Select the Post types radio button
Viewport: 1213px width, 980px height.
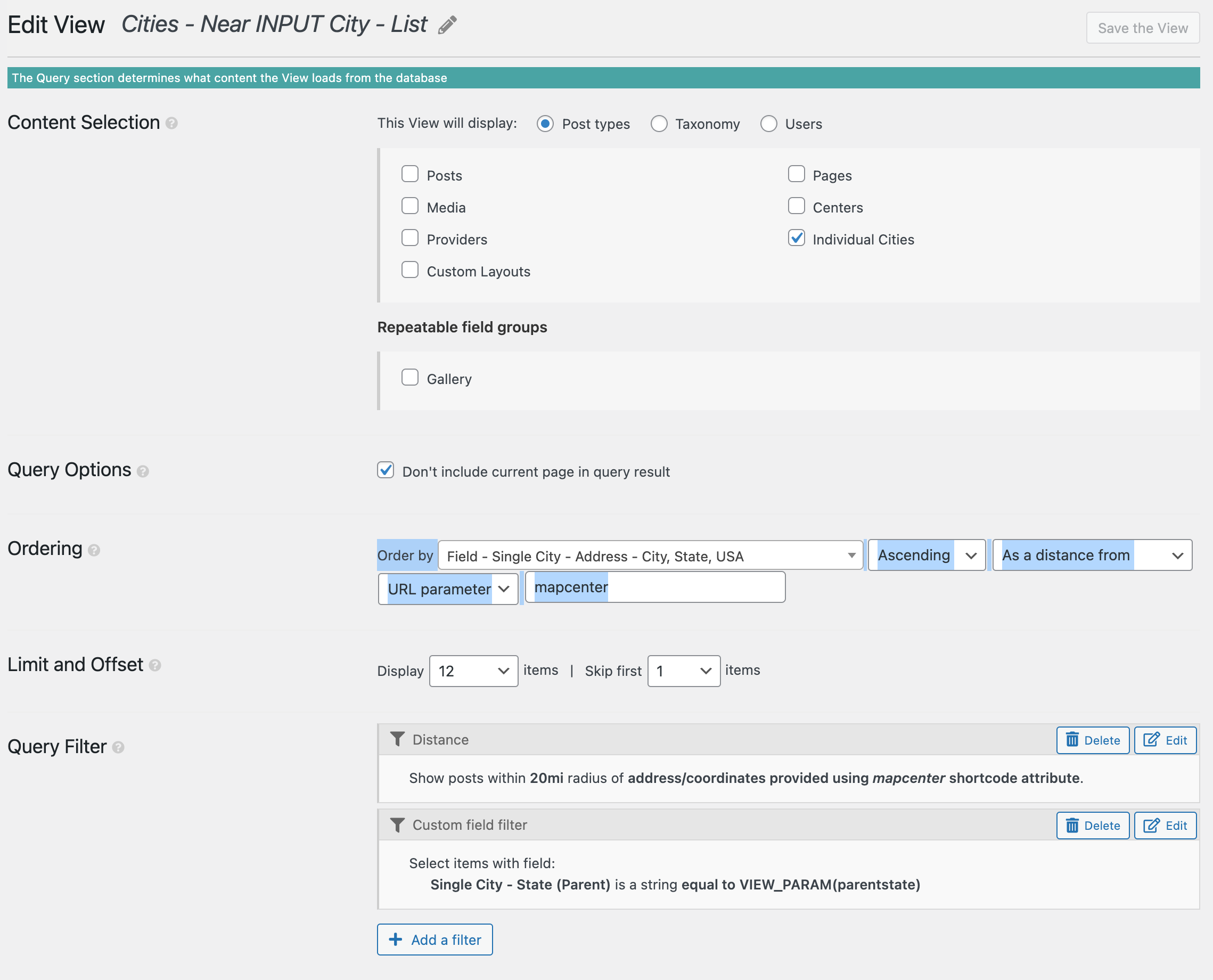click(x=545, y=124)
